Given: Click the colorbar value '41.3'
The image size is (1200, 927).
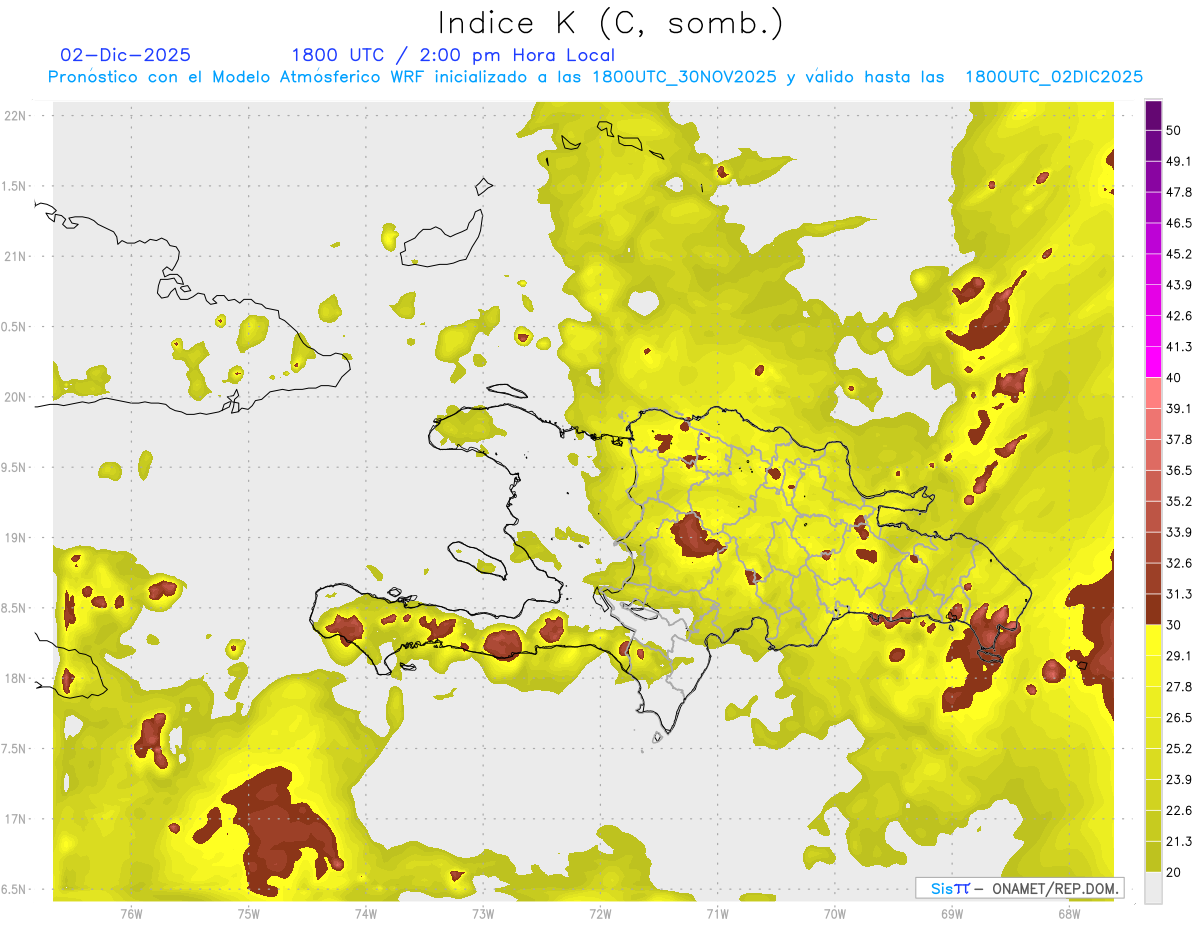Looking at the screenshot, I should coord(1178,347).
